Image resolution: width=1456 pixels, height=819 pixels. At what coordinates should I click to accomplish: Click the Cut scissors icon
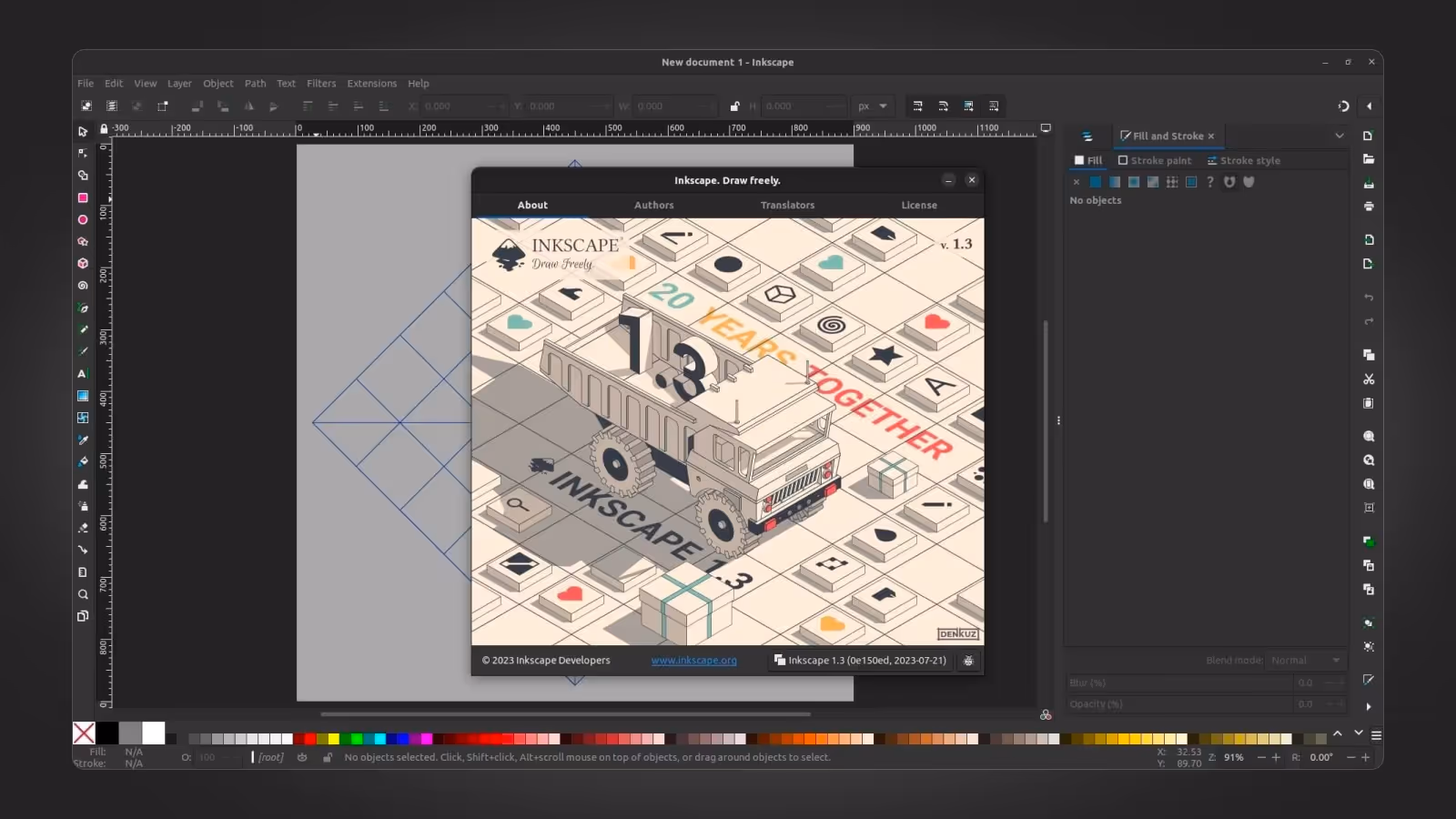tap(1369, 379)
